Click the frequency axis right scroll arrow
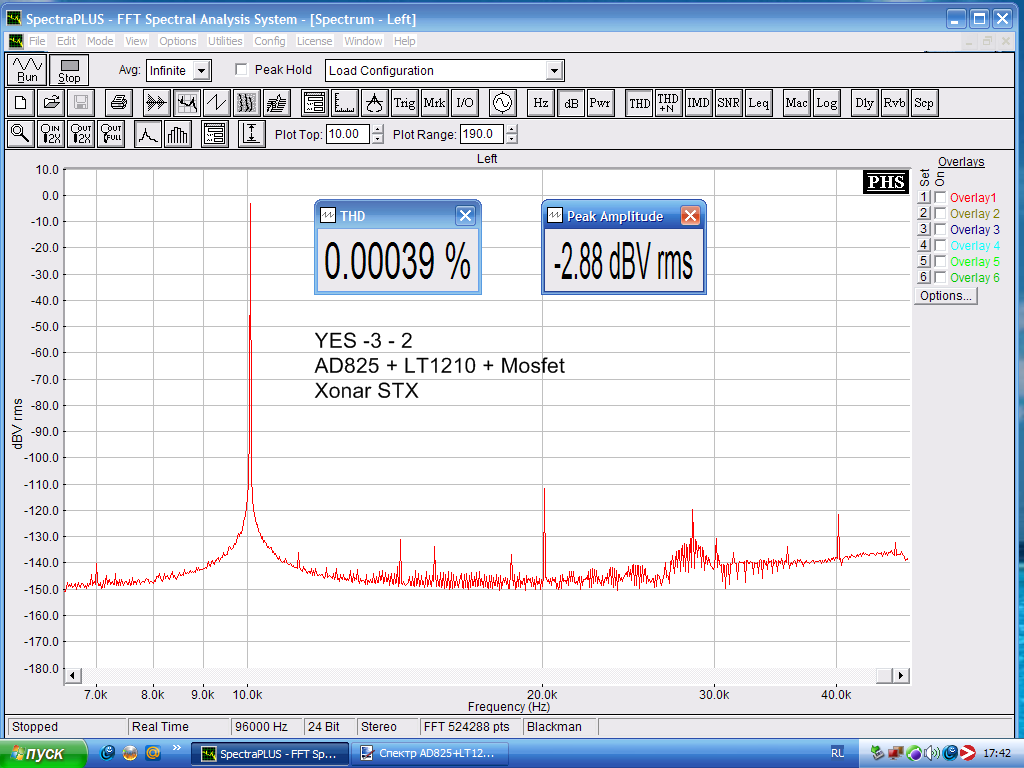Image resolution: width=1024 pixels, height=768 pixels. pyautogui.click(x=901, y=676)
